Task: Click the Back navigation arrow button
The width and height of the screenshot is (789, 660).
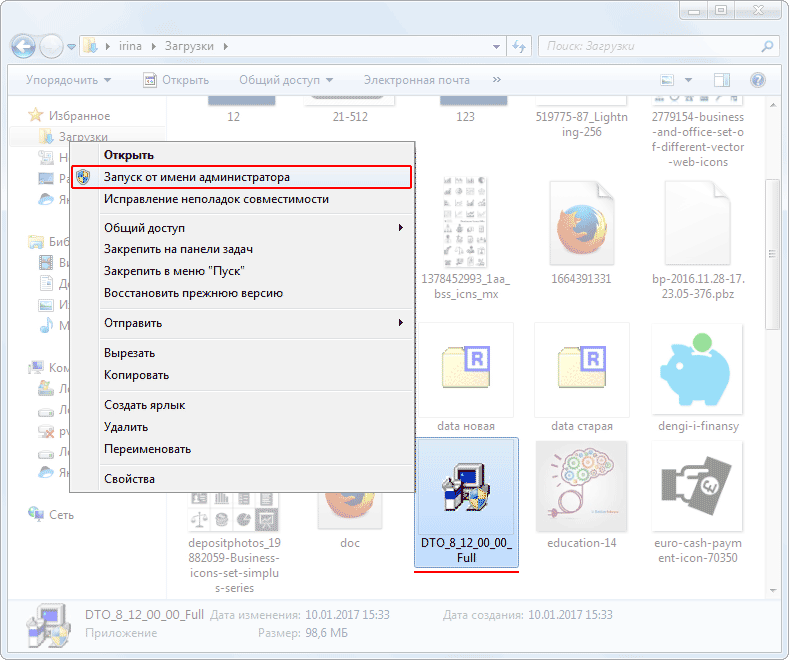Action: click(24, 46)
